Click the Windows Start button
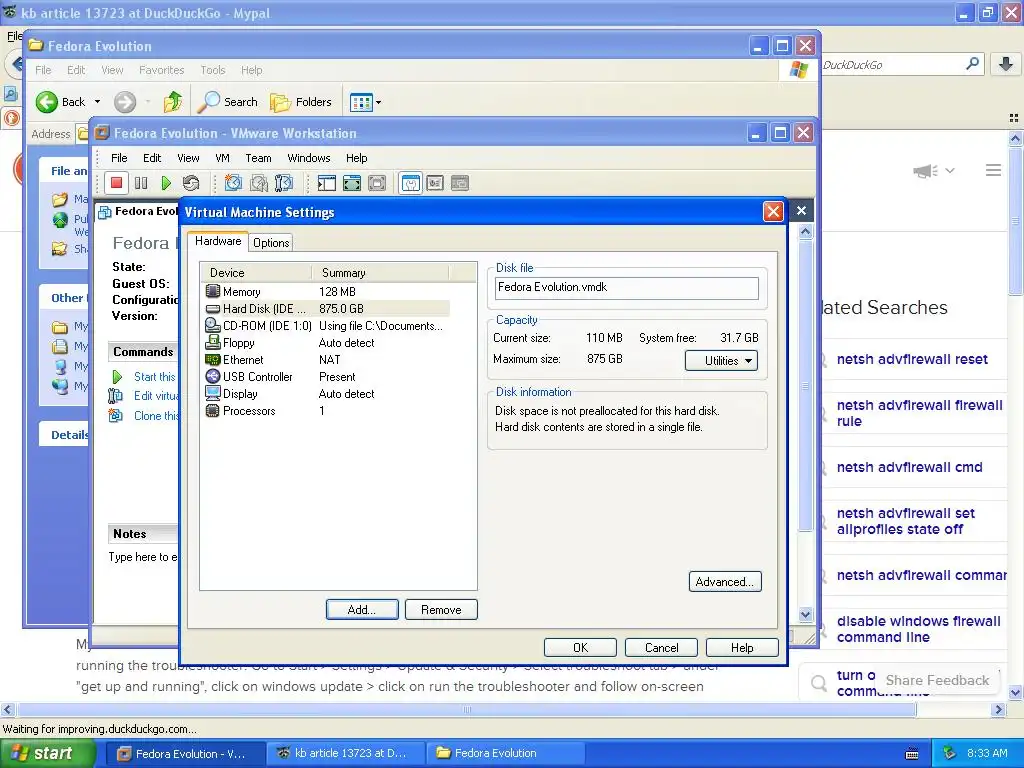Viewport: 1024px width, 768px height. [47, 753]
